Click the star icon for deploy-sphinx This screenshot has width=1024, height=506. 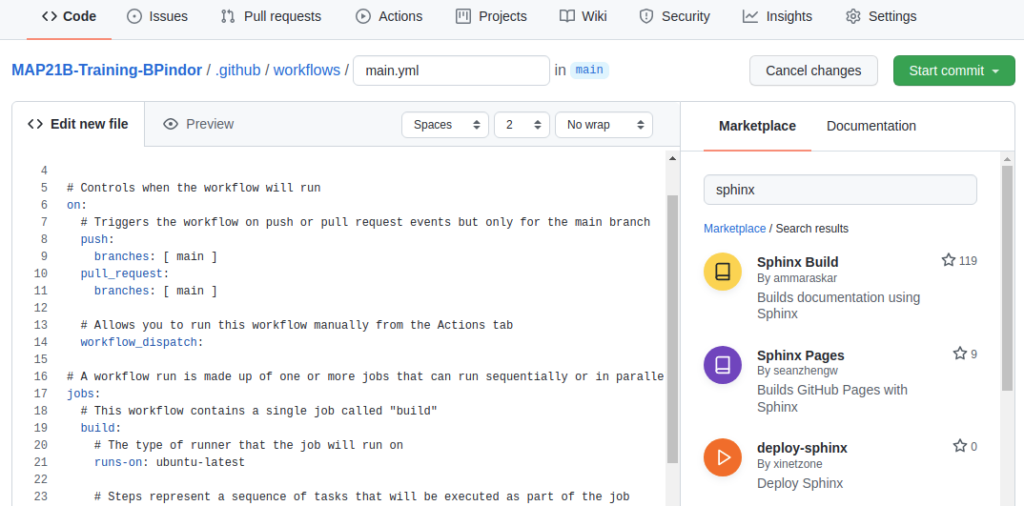click(959, 447)
